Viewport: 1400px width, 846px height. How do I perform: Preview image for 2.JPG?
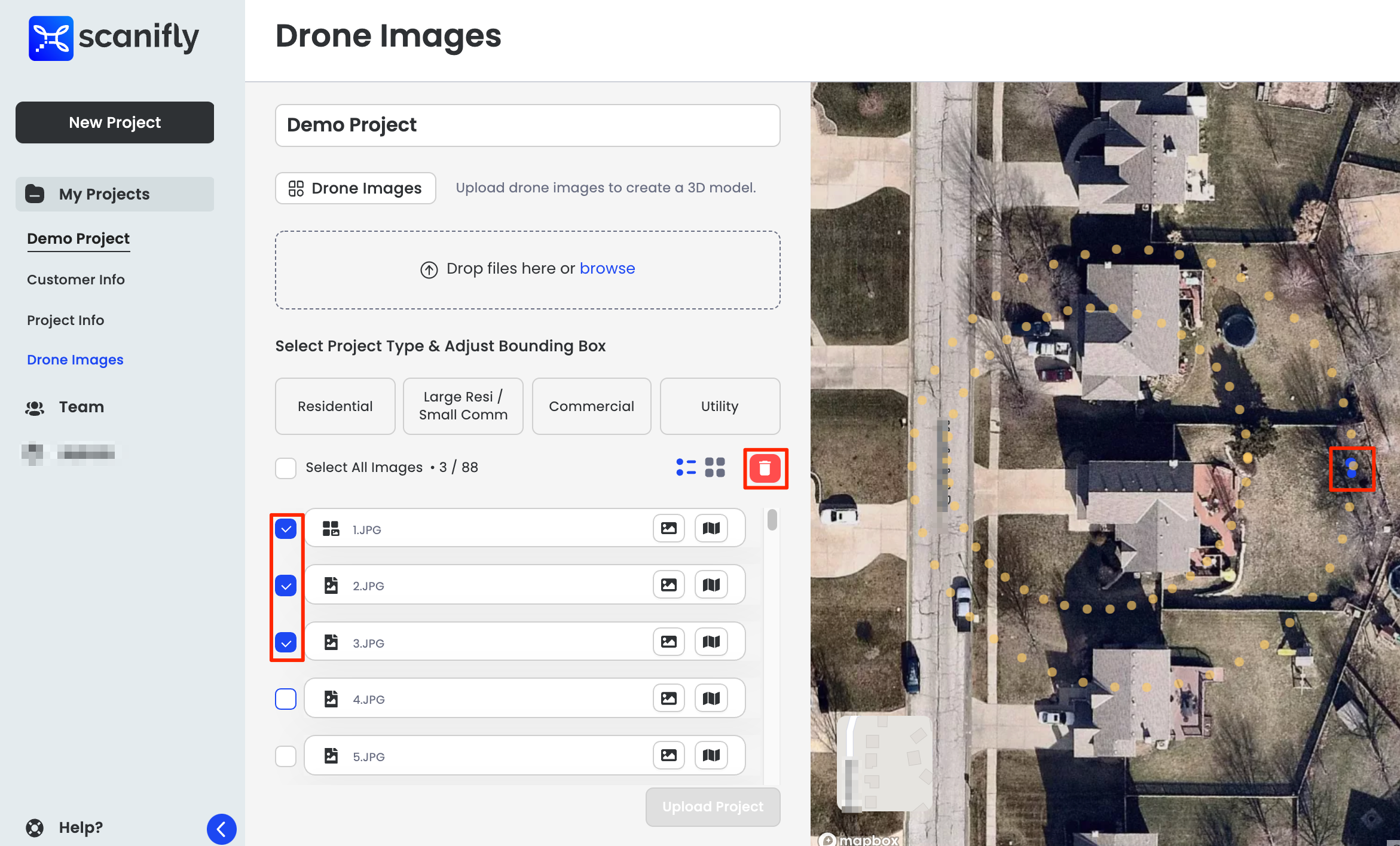coord(669,585)
